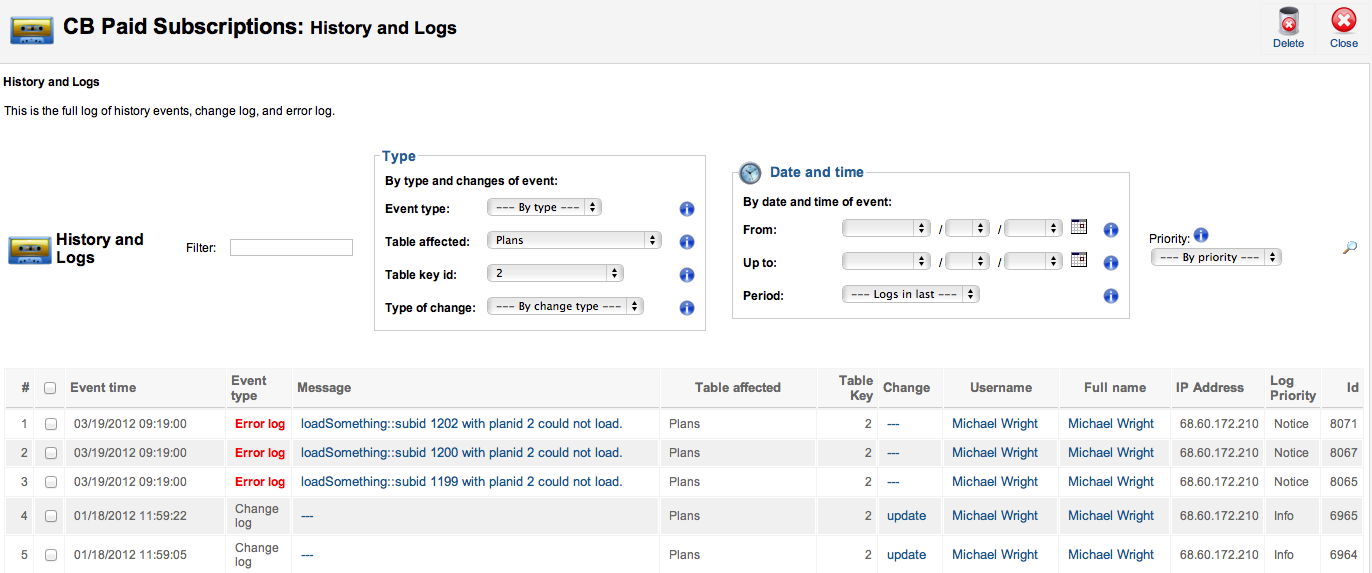Sort by the IP Address column header

pos(1210,388)
